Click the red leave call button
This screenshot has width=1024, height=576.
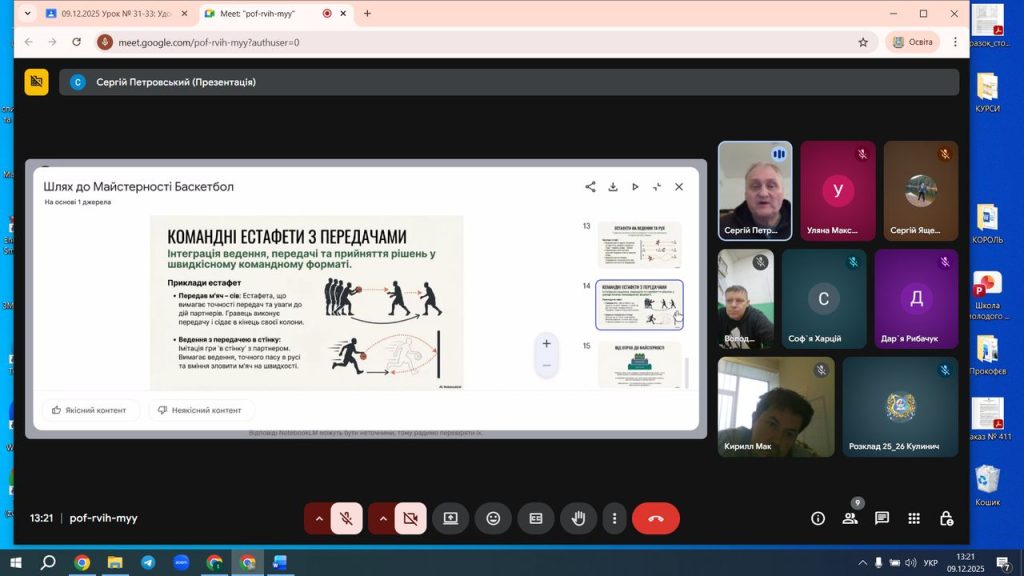click(x=655, y=518)
